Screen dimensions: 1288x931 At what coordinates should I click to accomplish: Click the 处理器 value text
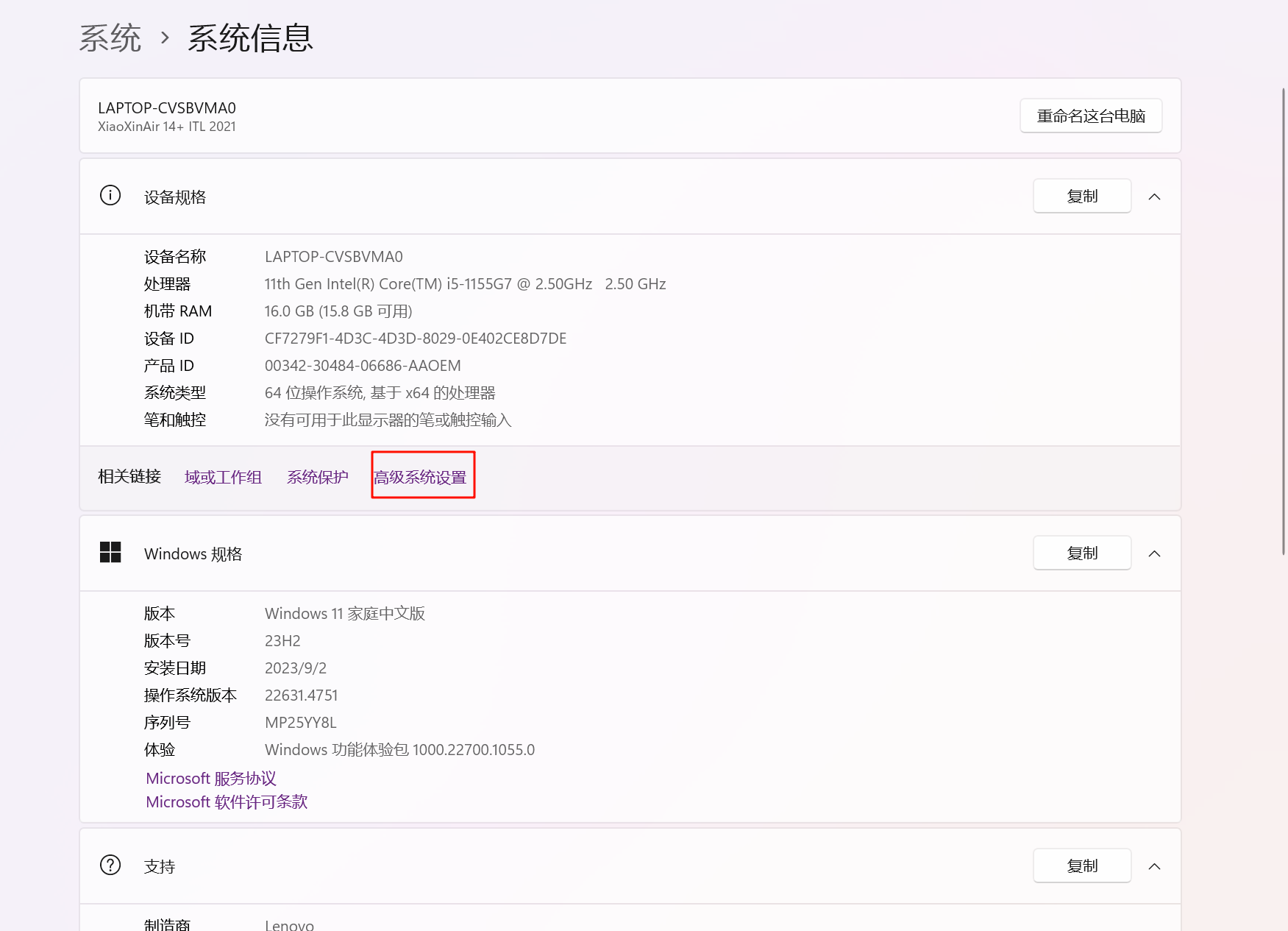465,284
